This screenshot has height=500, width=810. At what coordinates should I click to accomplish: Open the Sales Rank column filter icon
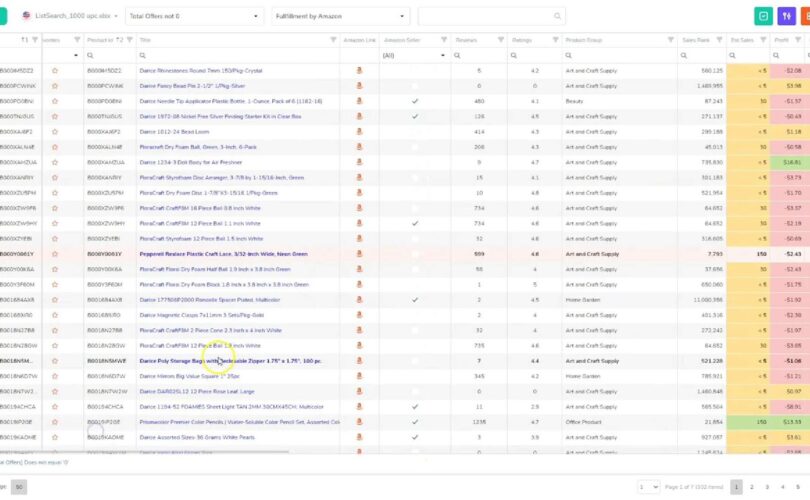click(719, 40)
